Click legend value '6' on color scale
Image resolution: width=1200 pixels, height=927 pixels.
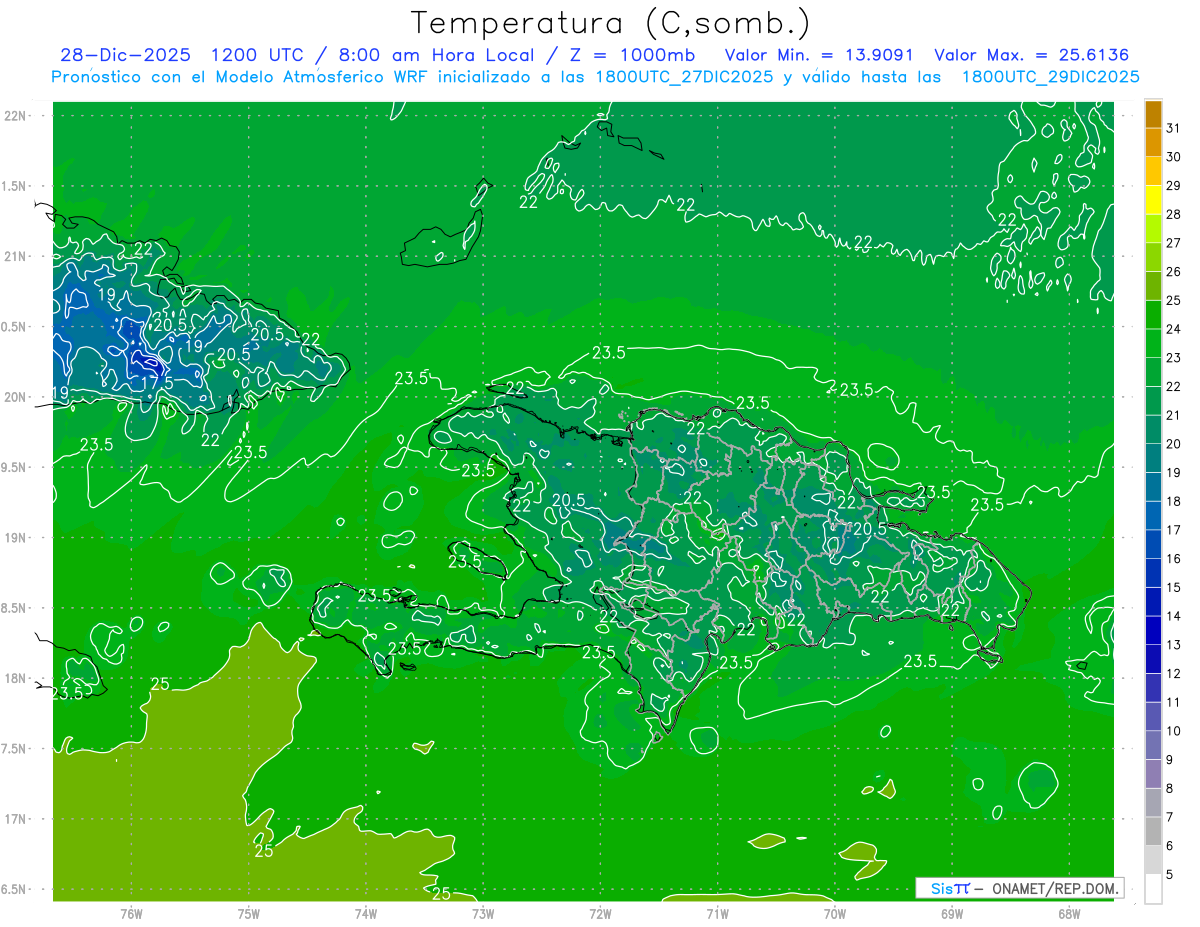coord(1170,846)
